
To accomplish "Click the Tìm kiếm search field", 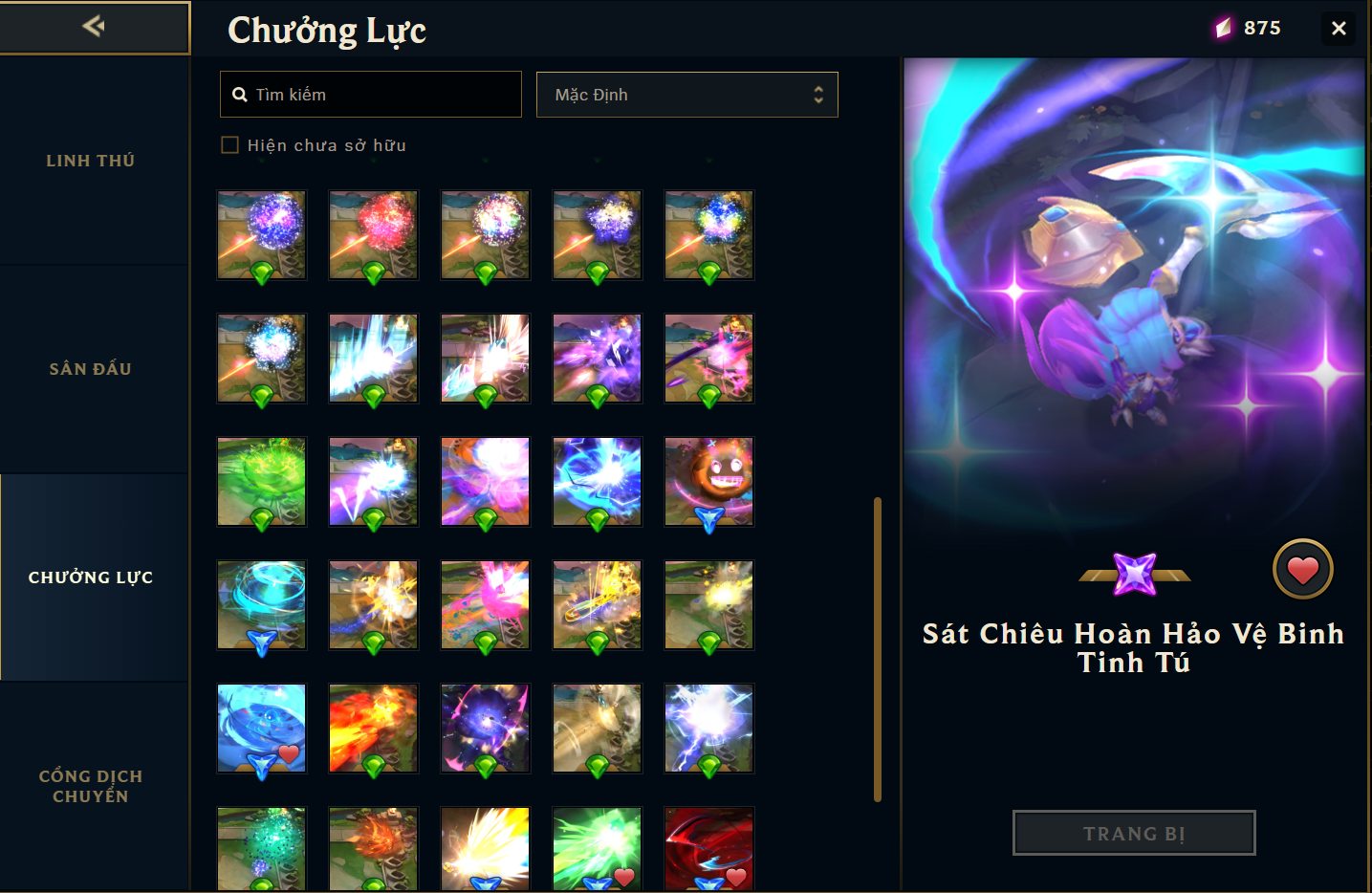I will pyautogui.click(x=371, y=95).
